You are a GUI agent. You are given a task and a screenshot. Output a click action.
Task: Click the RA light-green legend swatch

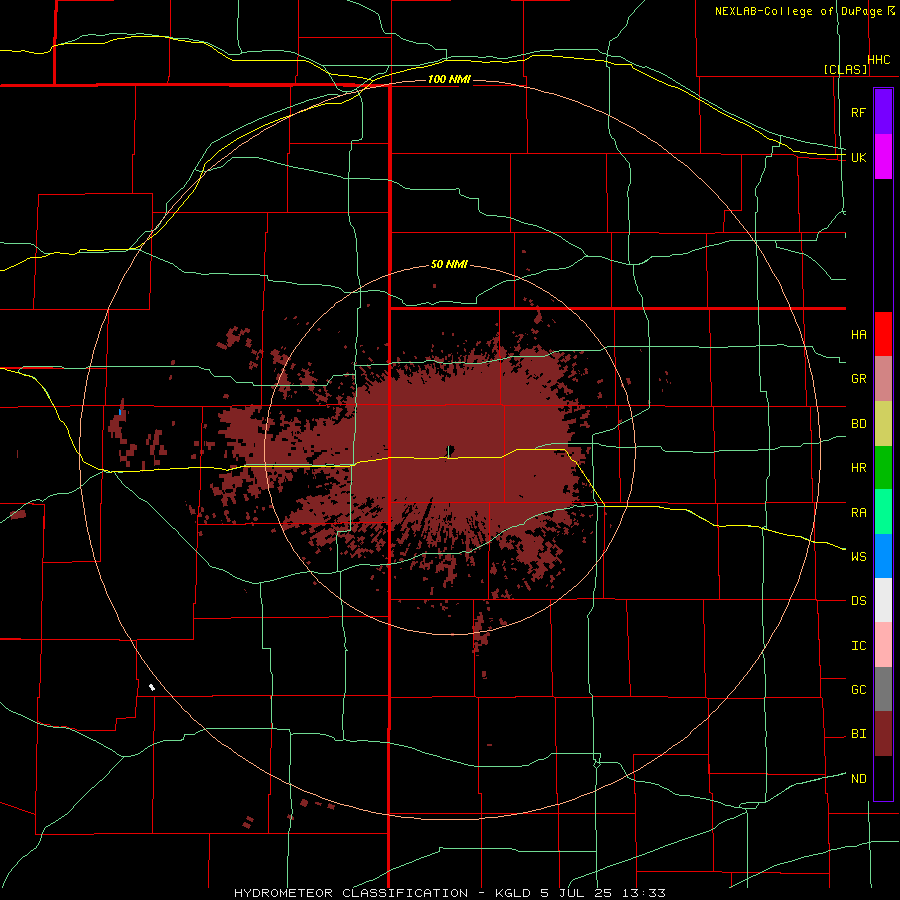(883, 512)
